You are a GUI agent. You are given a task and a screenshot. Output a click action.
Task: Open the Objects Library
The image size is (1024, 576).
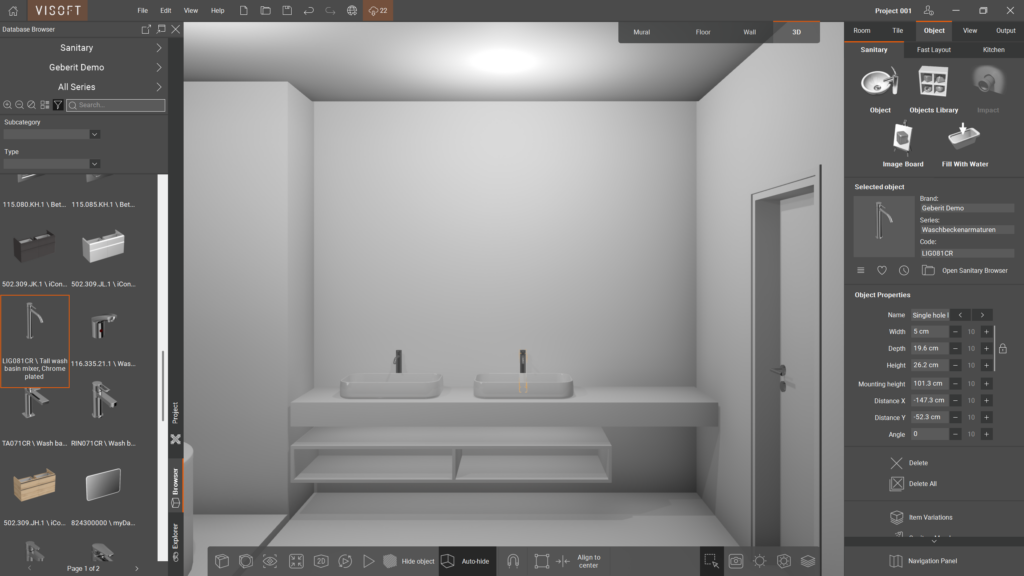click(933, 90)
